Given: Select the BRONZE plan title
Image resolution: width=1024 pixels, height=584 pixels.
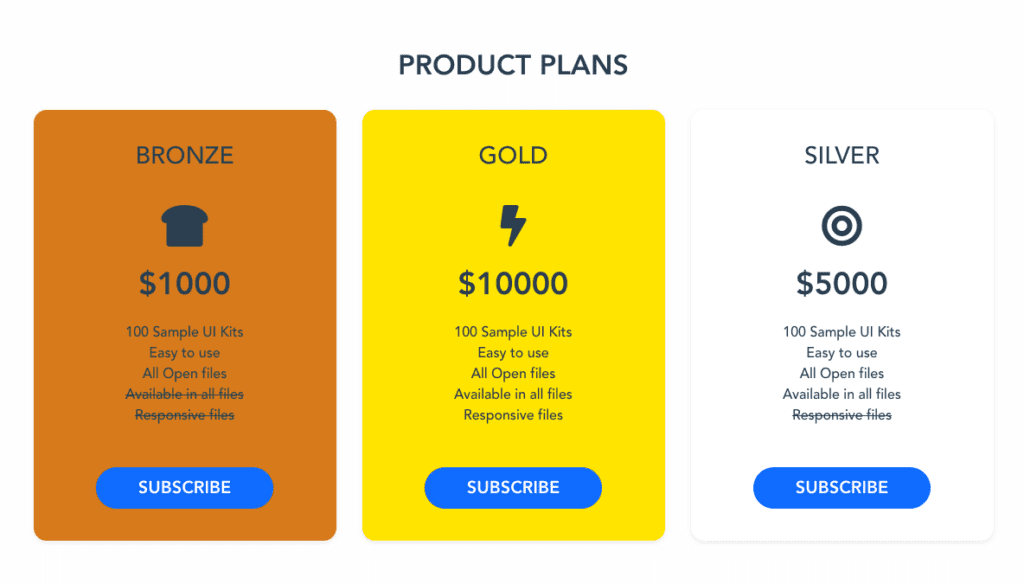Looking at the screenshot, I should [185, 155].
